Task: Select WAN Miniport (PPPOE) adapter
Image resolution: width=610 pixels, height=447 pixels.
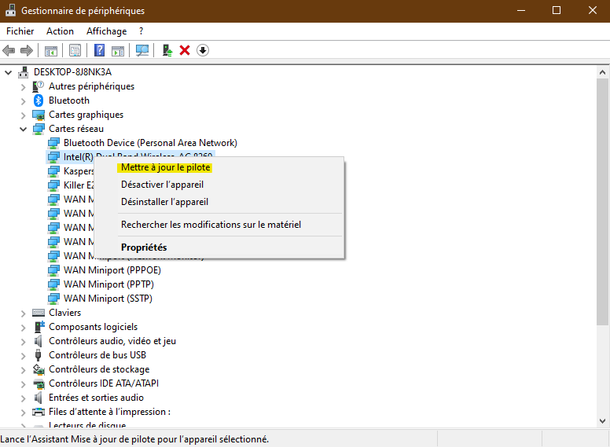Action: coord(112,270)
